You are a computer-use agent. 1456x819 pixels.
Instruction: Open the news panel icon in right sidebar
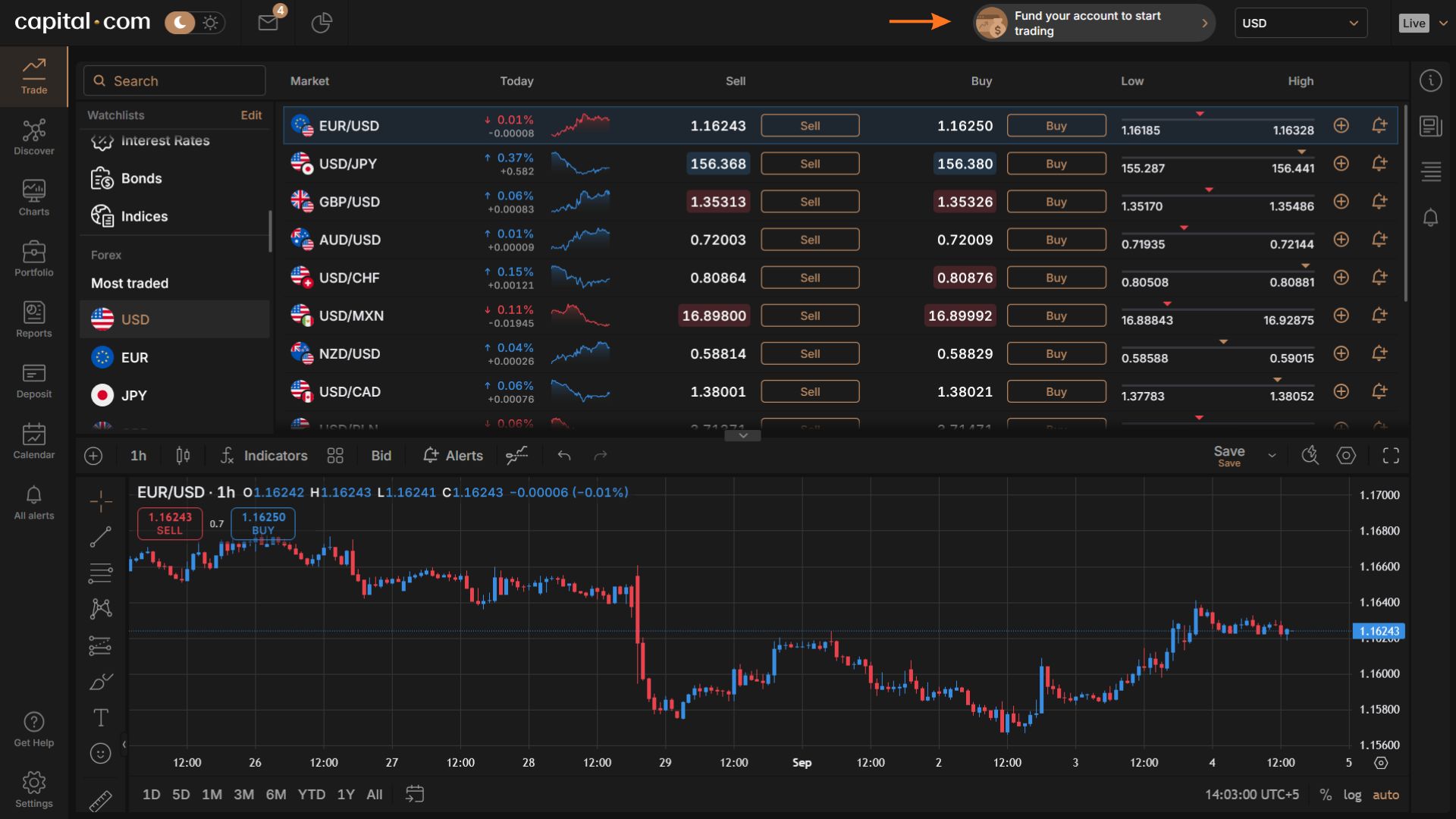point(1430,126)
